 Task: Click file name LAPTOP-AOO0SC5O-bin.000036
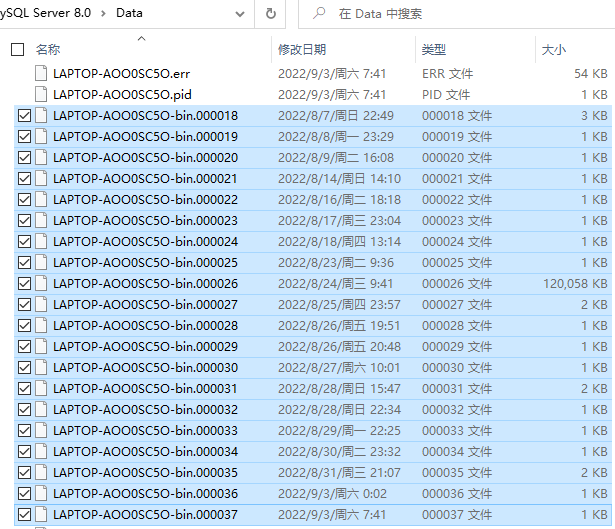point(146,493)
